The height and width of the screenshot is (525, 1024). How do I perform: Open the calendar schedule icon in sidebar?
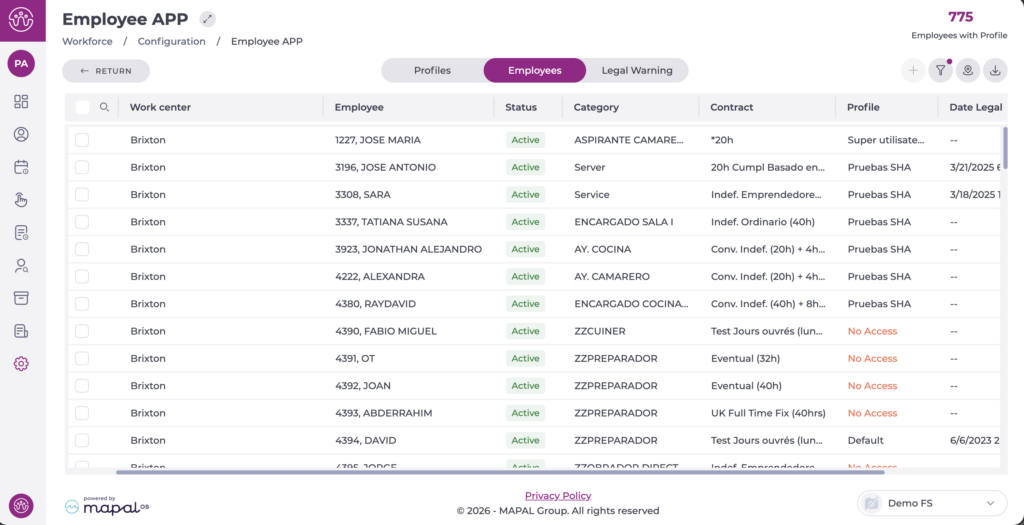(21, 167)
